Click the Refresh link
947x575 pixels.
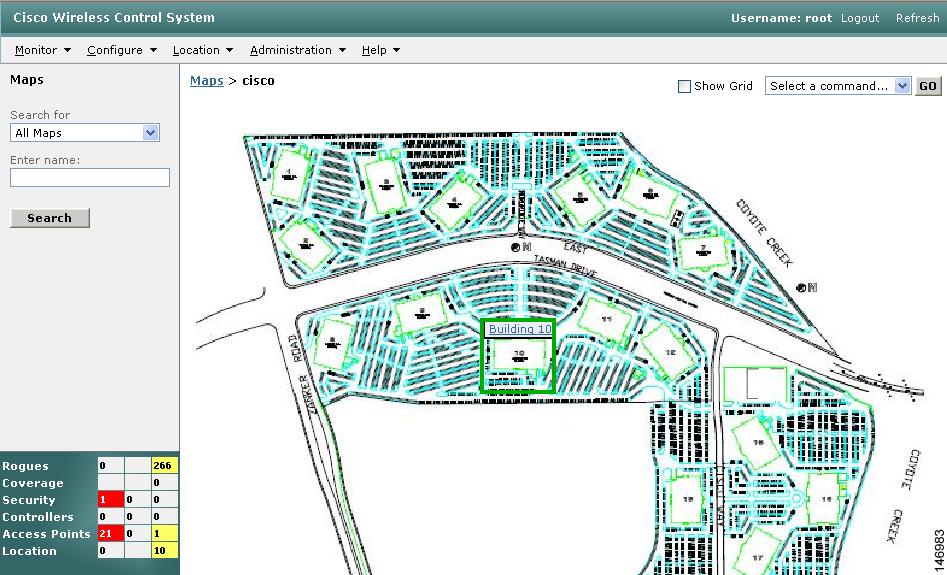click(x=917, y=18)
